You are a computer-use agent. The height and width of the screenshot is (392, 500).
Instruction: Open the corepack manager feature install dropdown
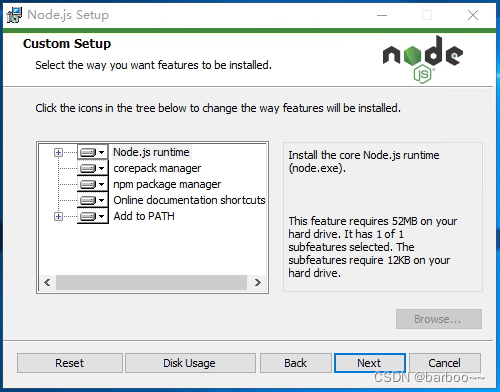93,168
